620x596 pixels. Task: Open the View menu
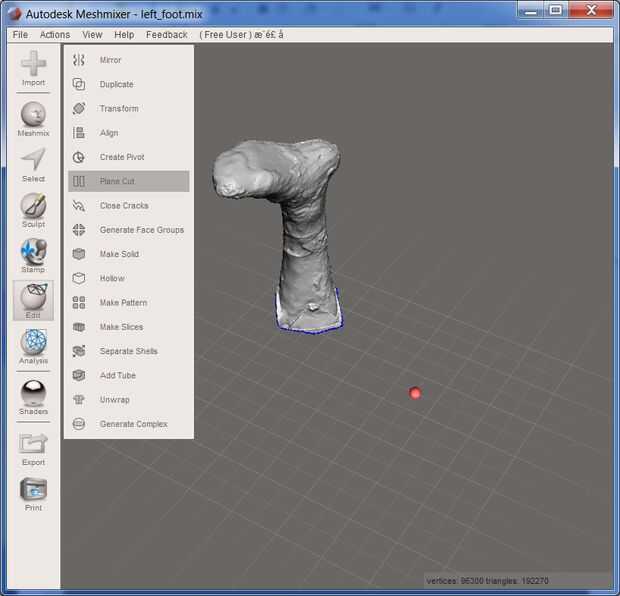pyautogui.click(x=92, y=35)
